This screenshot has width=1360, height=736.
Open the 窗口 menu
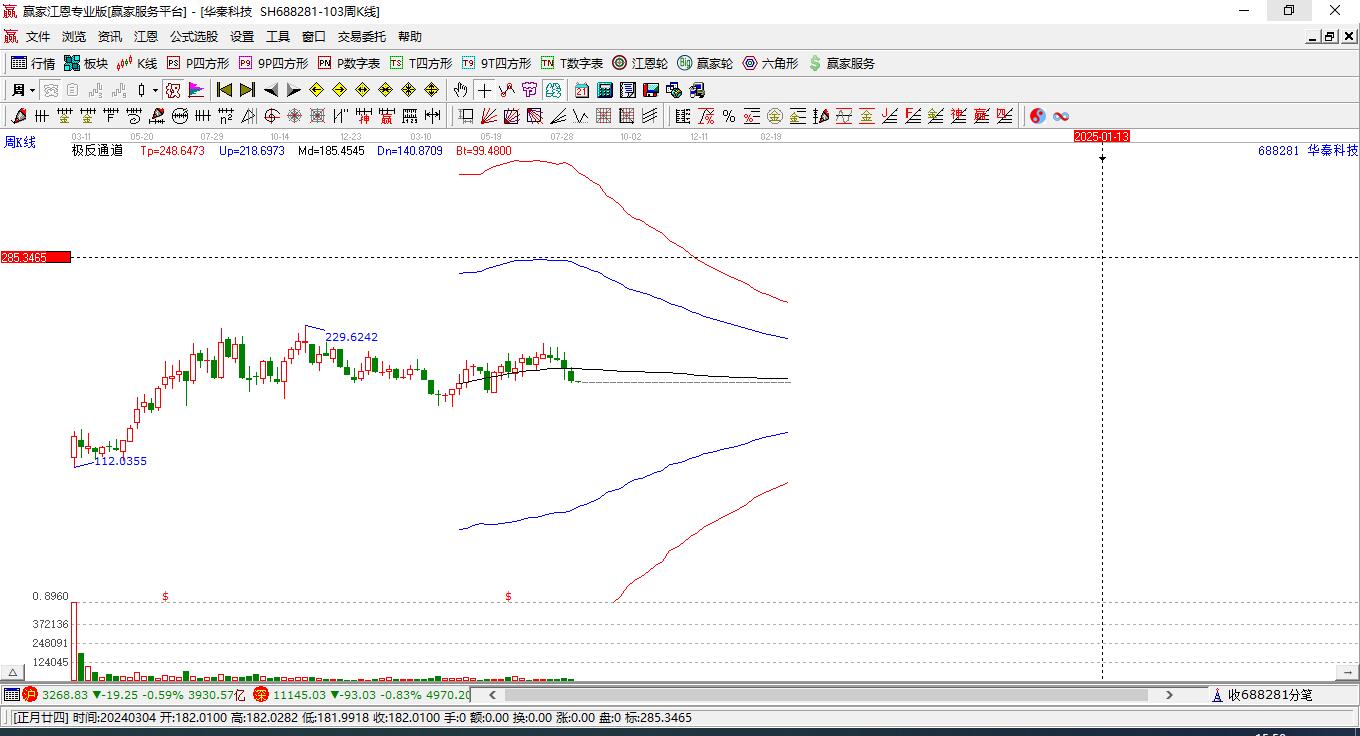pyautogui.click(x=314, y=37)
